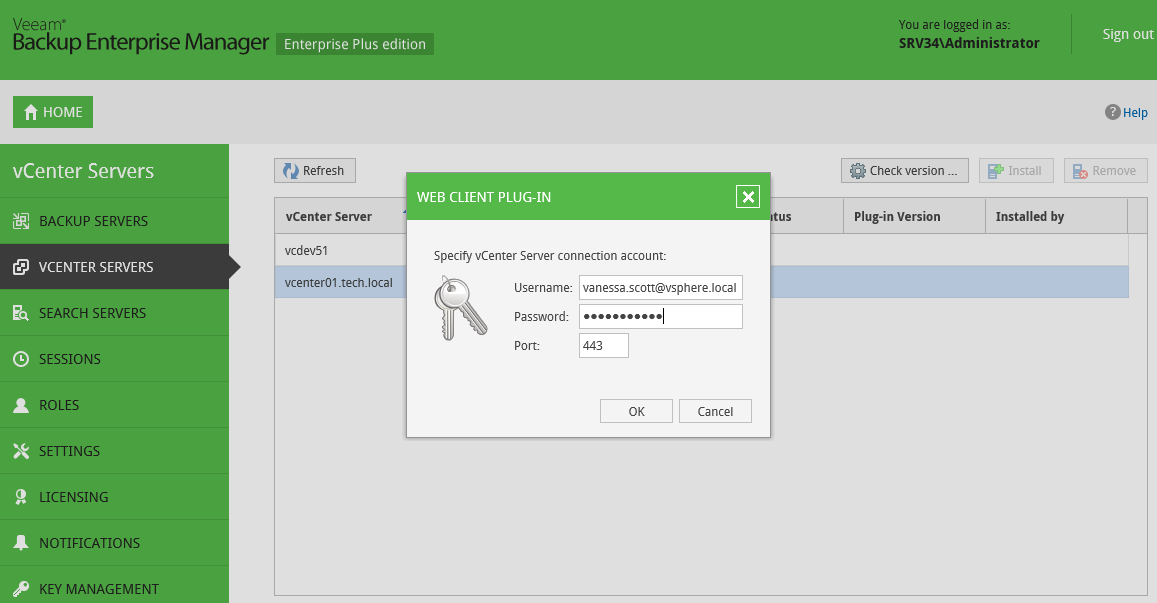Click the keys icon in the dialog

pos(460,308)
